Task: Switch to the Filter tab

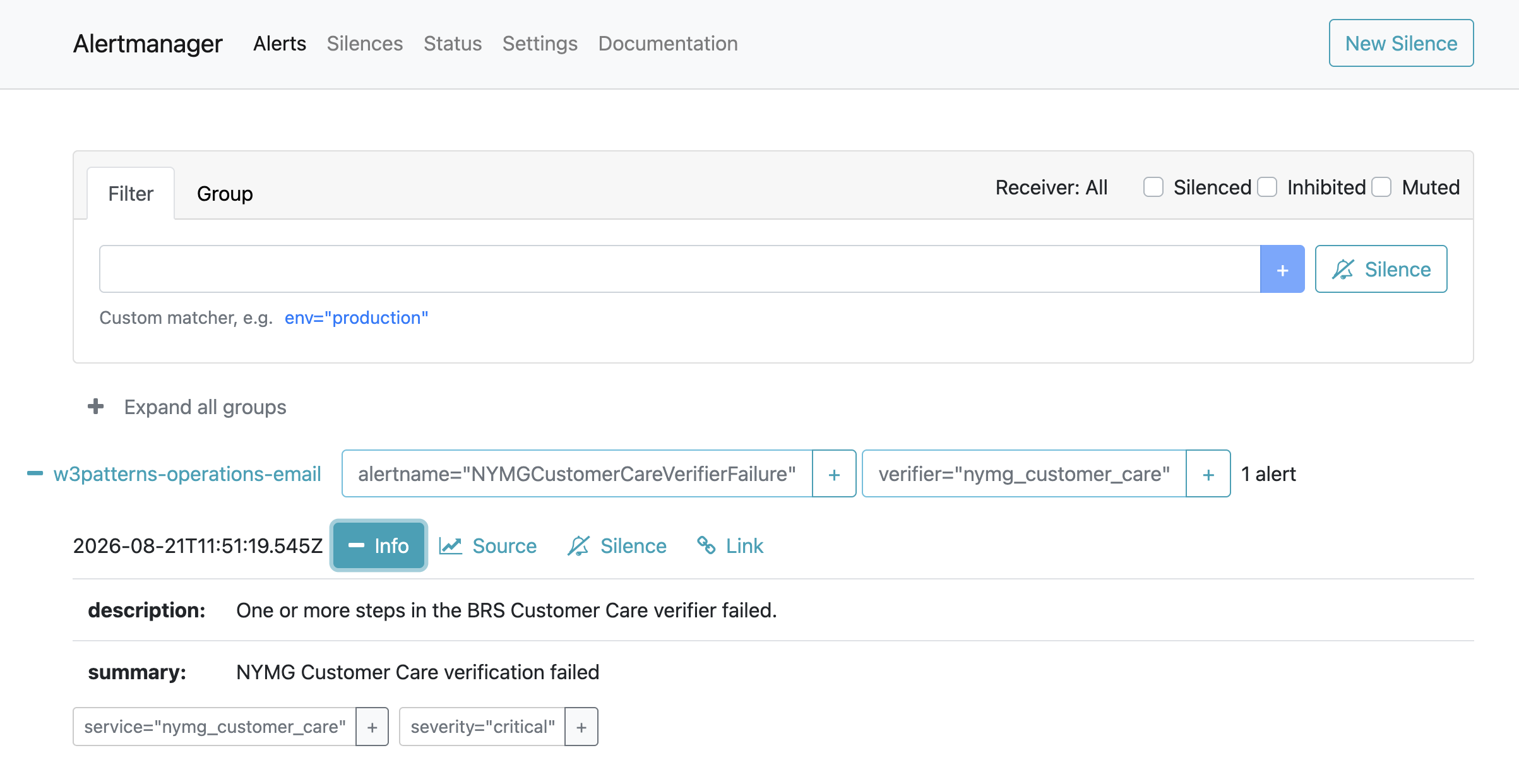Action: click(131, 194)
